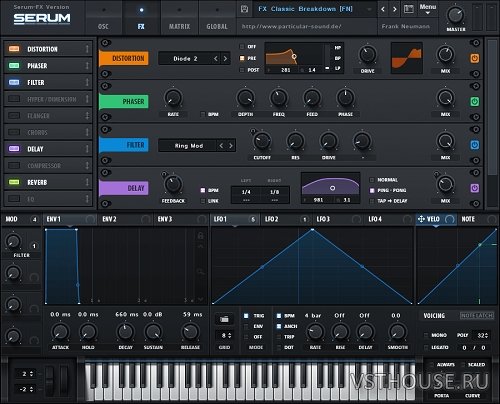Click the NOTE LATCH button
Viewport: 500px width, 404px height.
(477, 315)
